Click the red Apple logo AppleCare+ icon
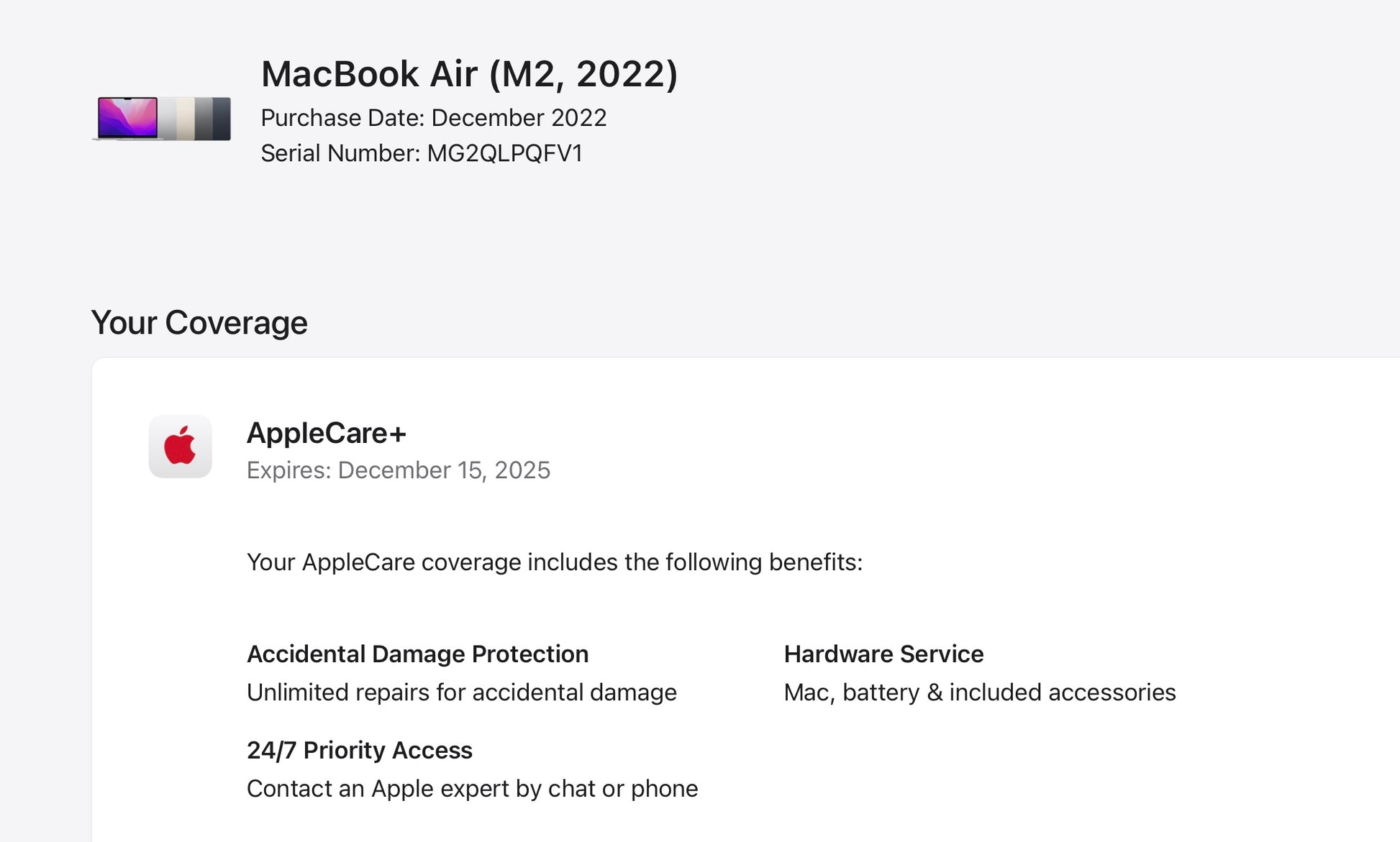Screen dimensions: 1400x842 coord(180,447)
